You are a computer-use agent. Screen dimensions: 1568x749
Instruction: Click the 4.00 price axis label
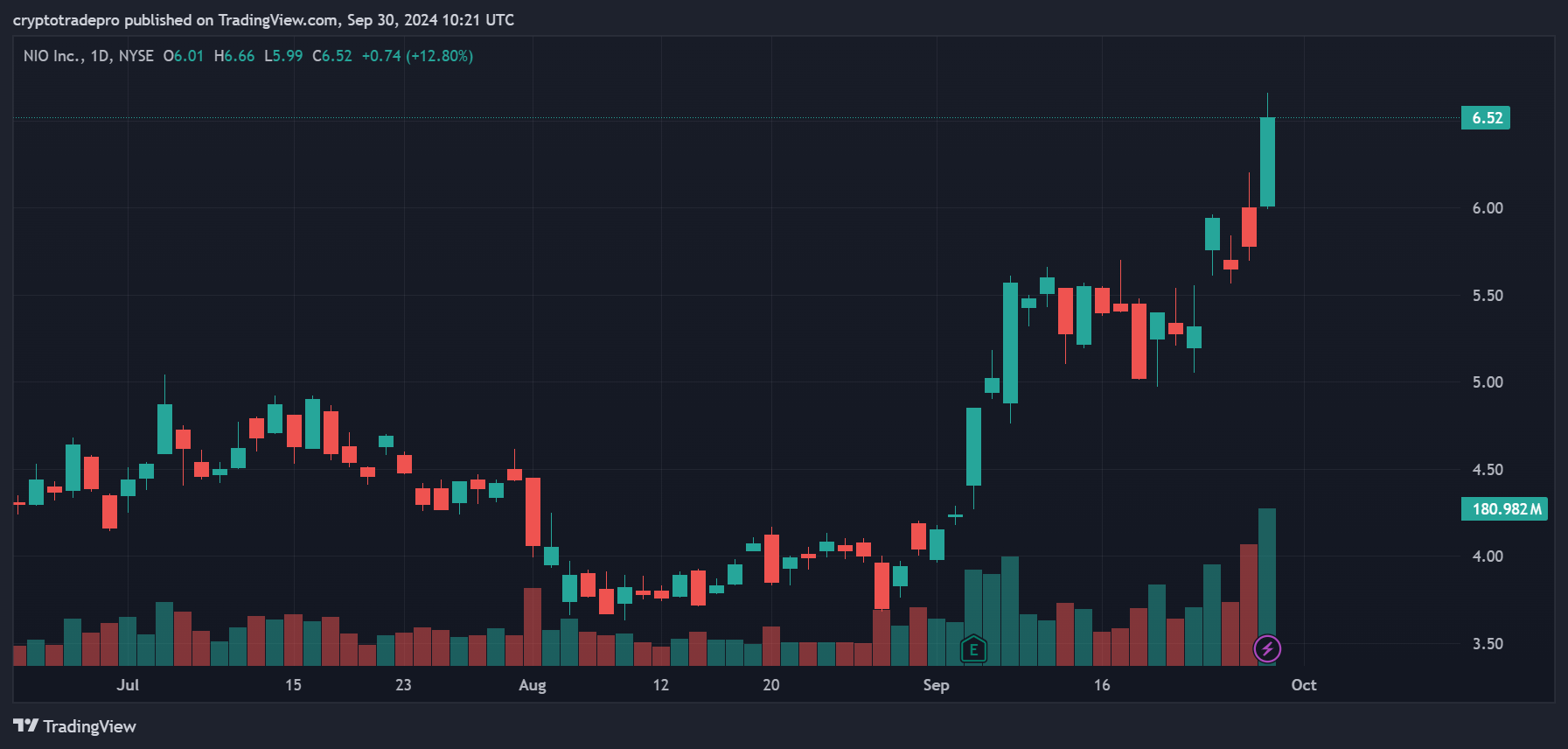tap(1488, 556)
